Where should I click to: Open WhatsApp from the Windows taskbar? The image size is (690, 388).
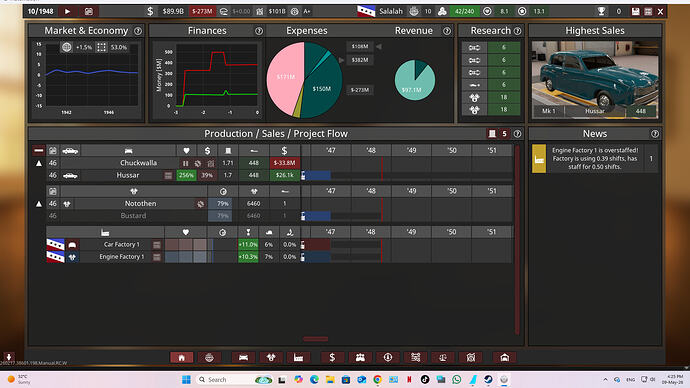click(x=457, y=379)
